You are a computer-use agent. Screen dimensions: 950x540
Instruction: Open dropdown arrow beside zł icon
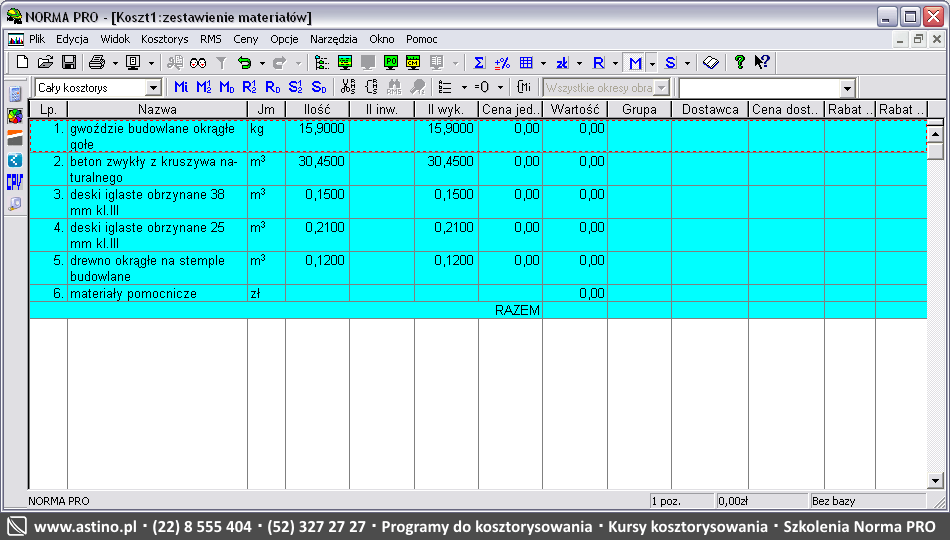(579, 63)
